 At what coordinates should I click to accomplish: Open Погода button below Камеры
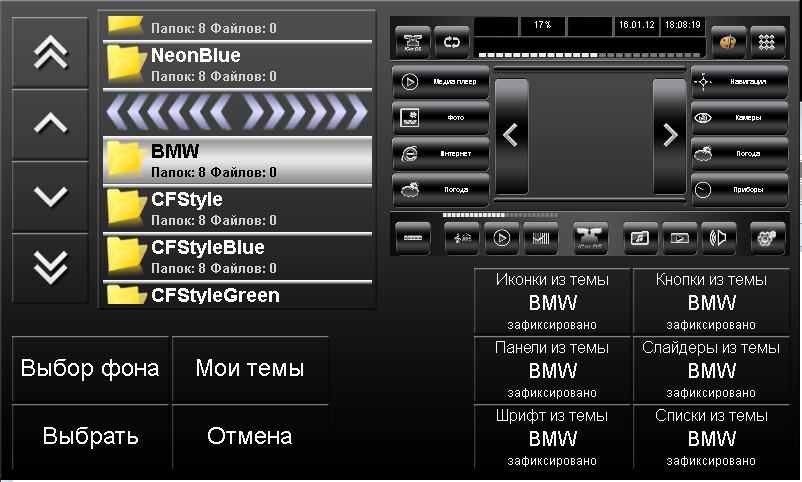(x=740, y=154)
